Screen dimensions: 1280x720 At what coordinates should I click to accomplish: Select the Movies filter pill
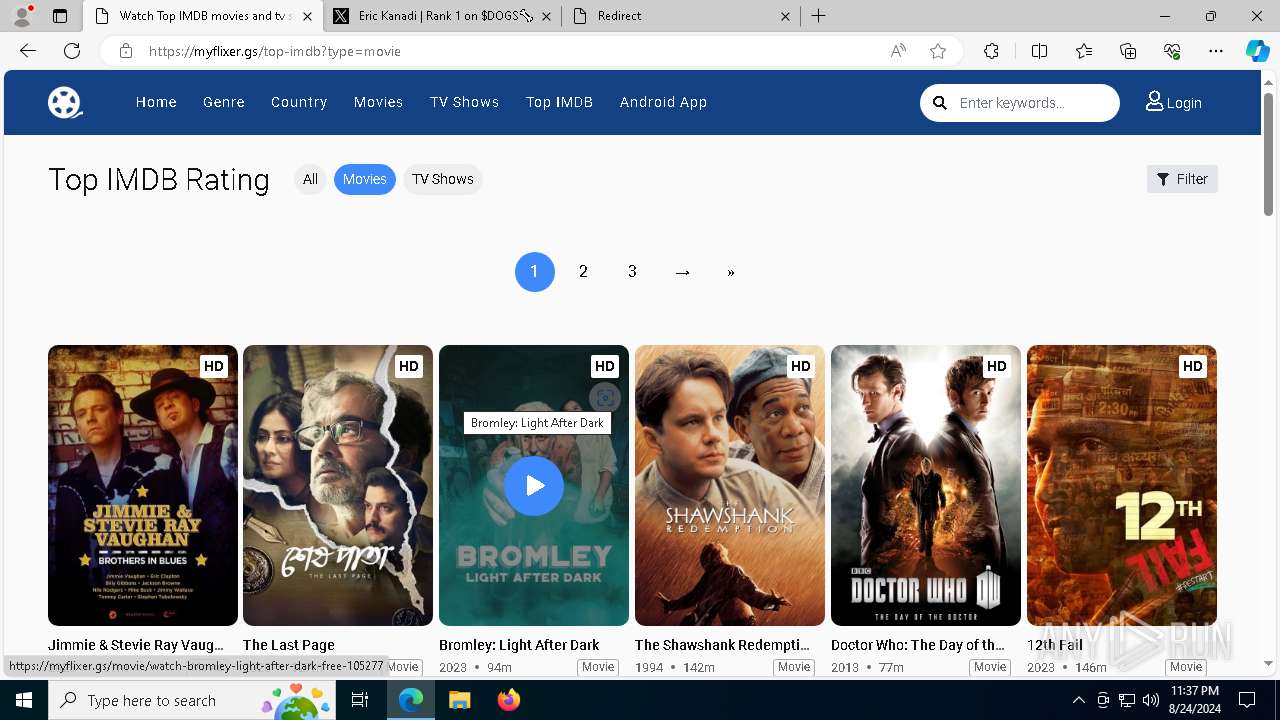[365, 179]
